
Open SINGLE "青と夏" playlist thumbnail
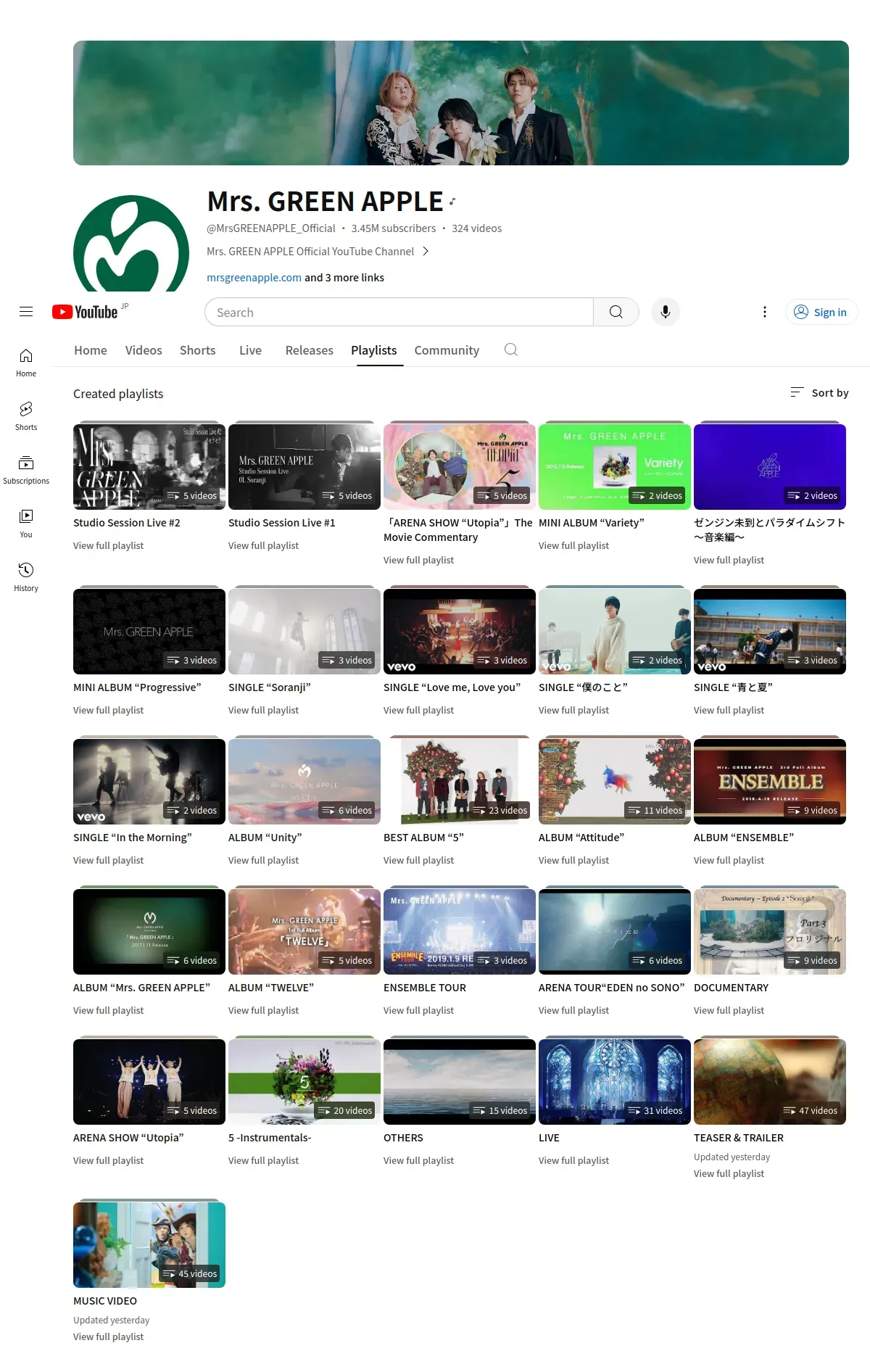point(770,631)
